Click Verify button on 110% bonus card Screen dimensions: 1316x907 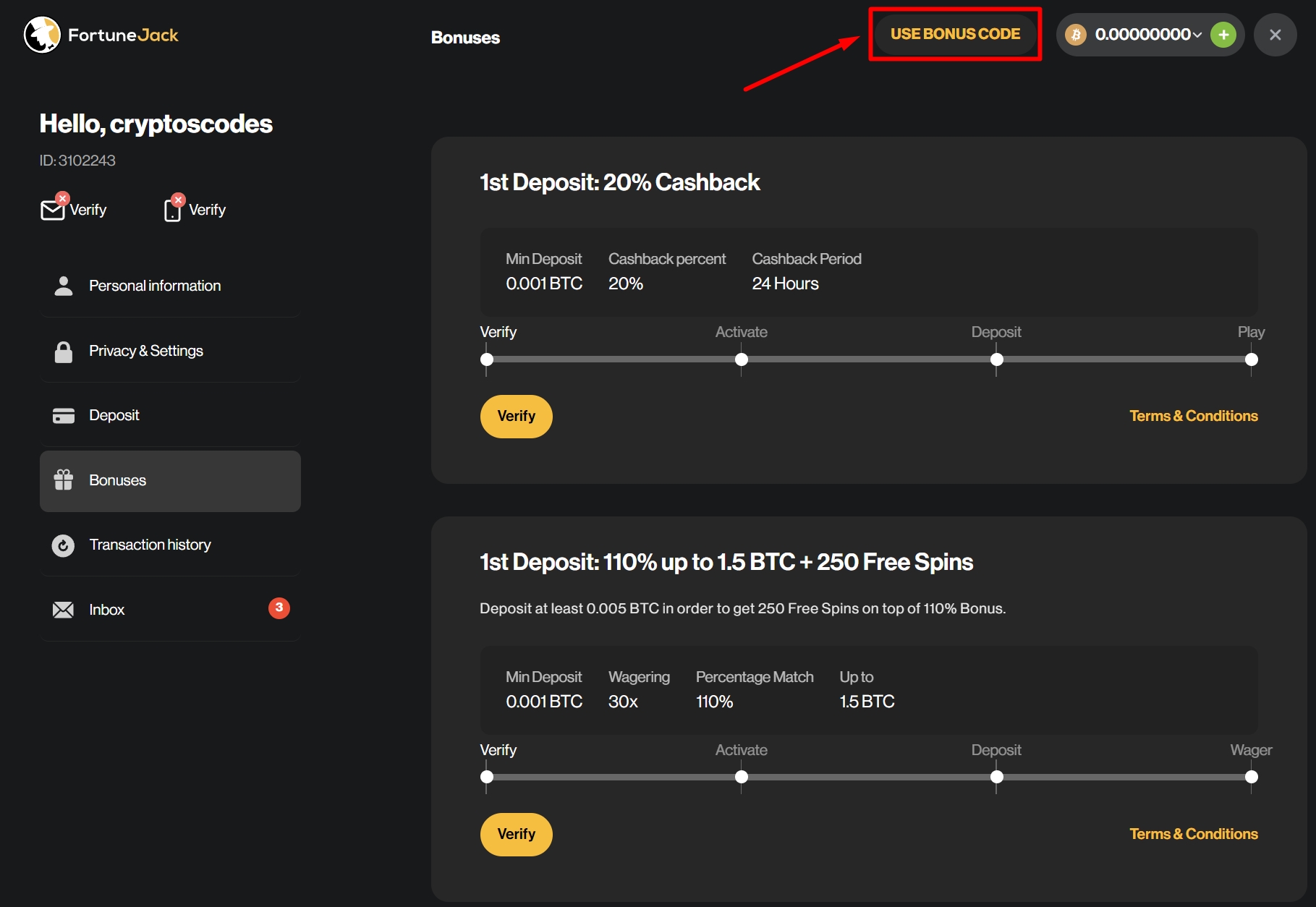[517, 835]
